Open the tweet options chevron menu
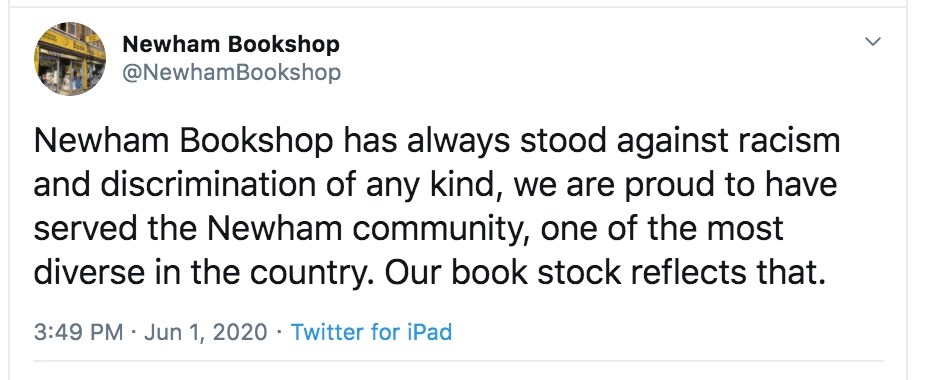The height and width of the screenshot is (380, 936). [x=873, y=42]
